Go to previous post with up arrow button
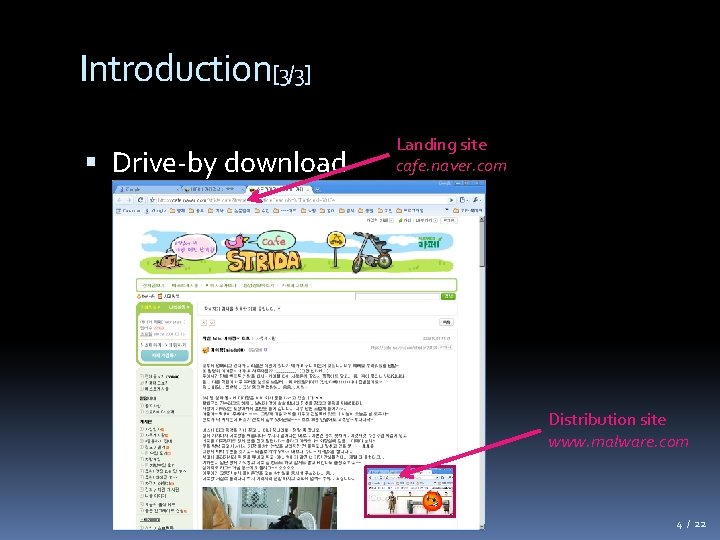The width and height of the screenshot is (720, 540). click(x=204, y=323)
